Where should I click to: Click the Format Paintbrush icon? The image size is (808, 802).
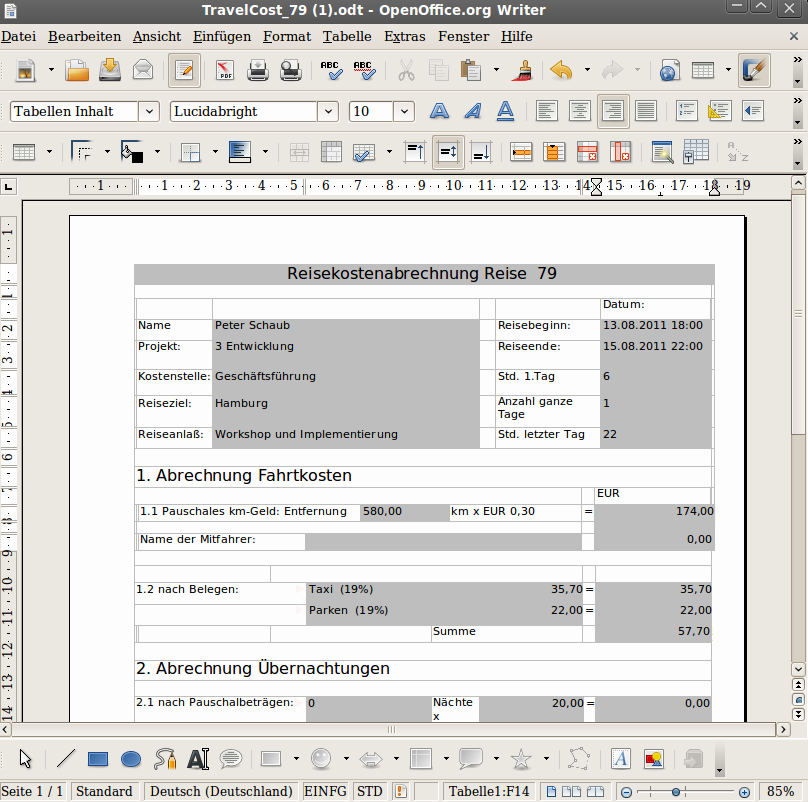click(521, 71)
